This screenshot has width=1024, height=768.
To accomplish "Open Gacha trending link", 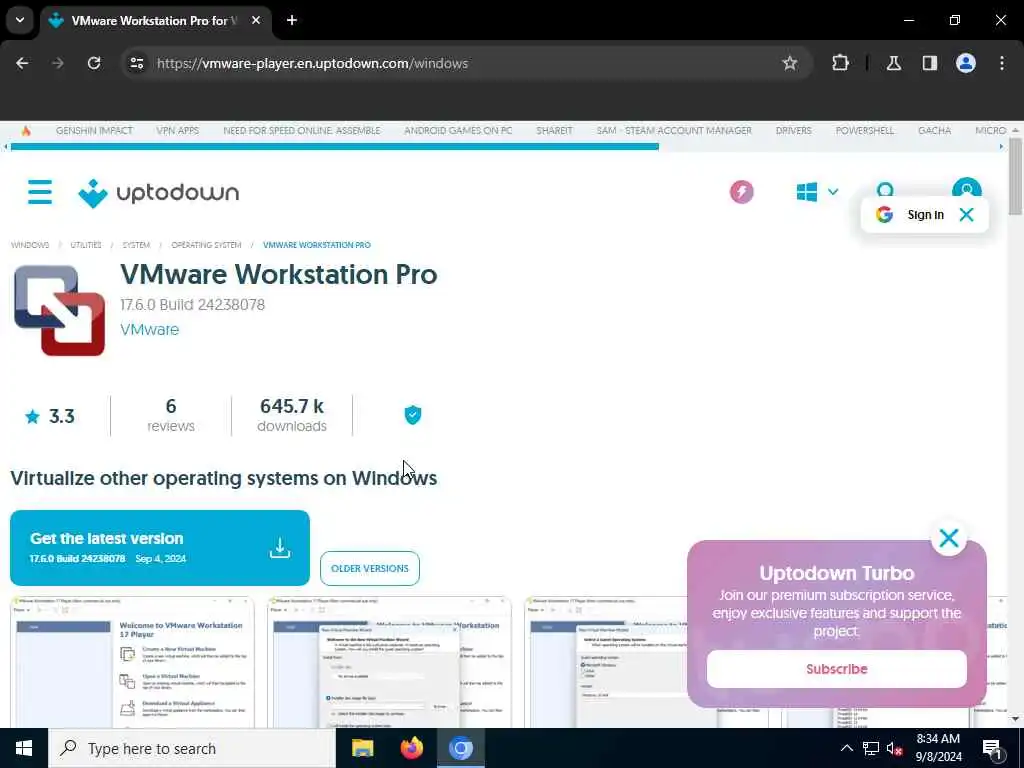I will (935, 131).
